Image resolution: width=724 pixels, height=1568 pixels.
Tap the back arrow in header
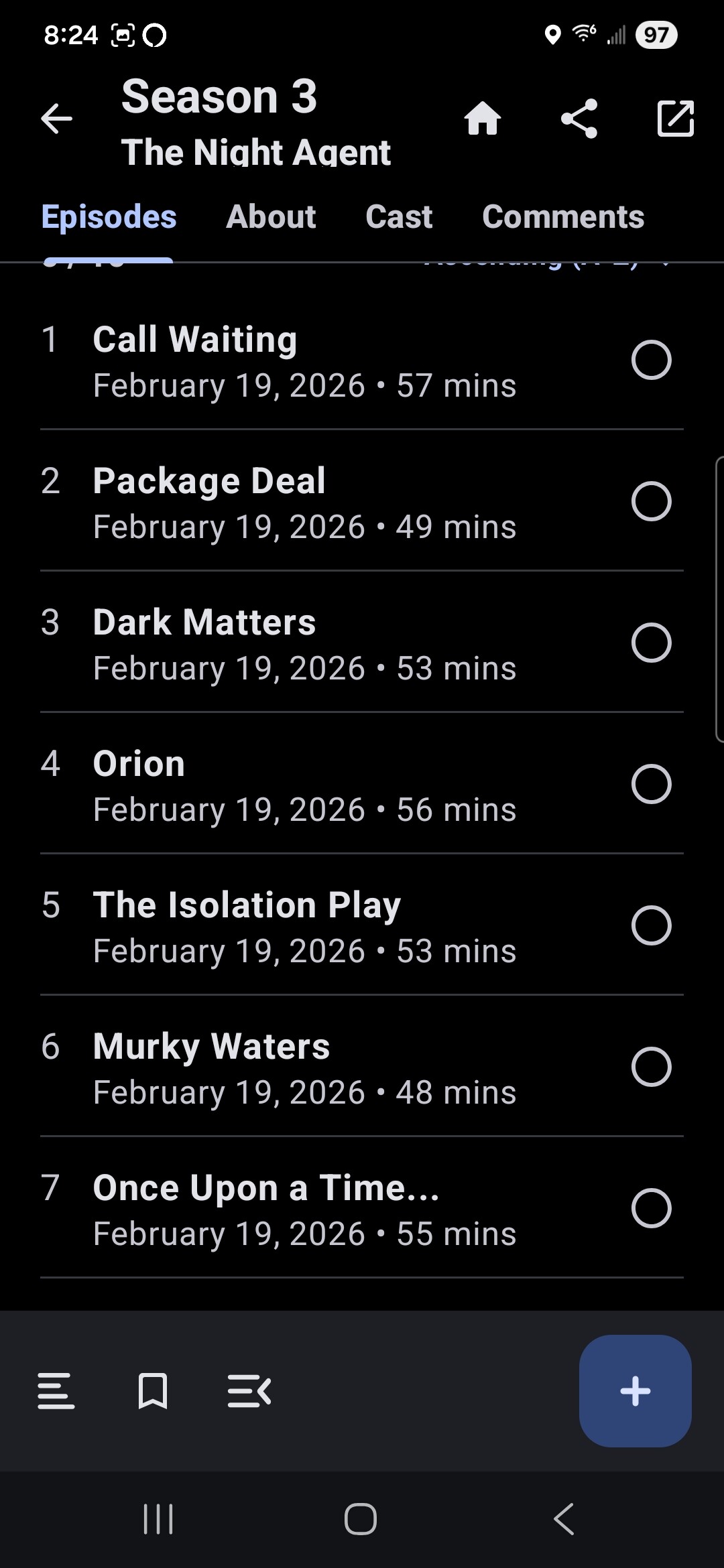[56, 119]
